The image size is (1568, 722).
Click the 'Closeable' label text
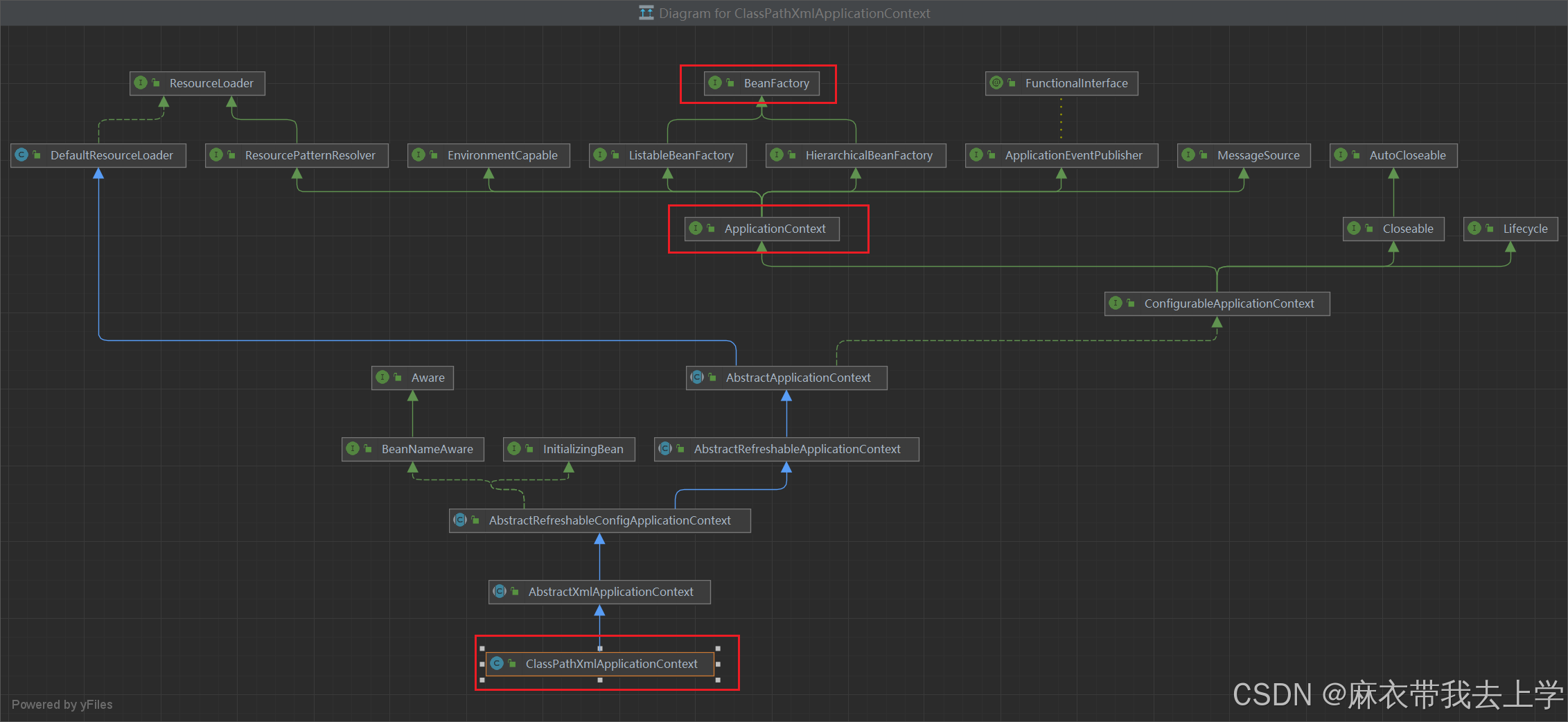1408,229
